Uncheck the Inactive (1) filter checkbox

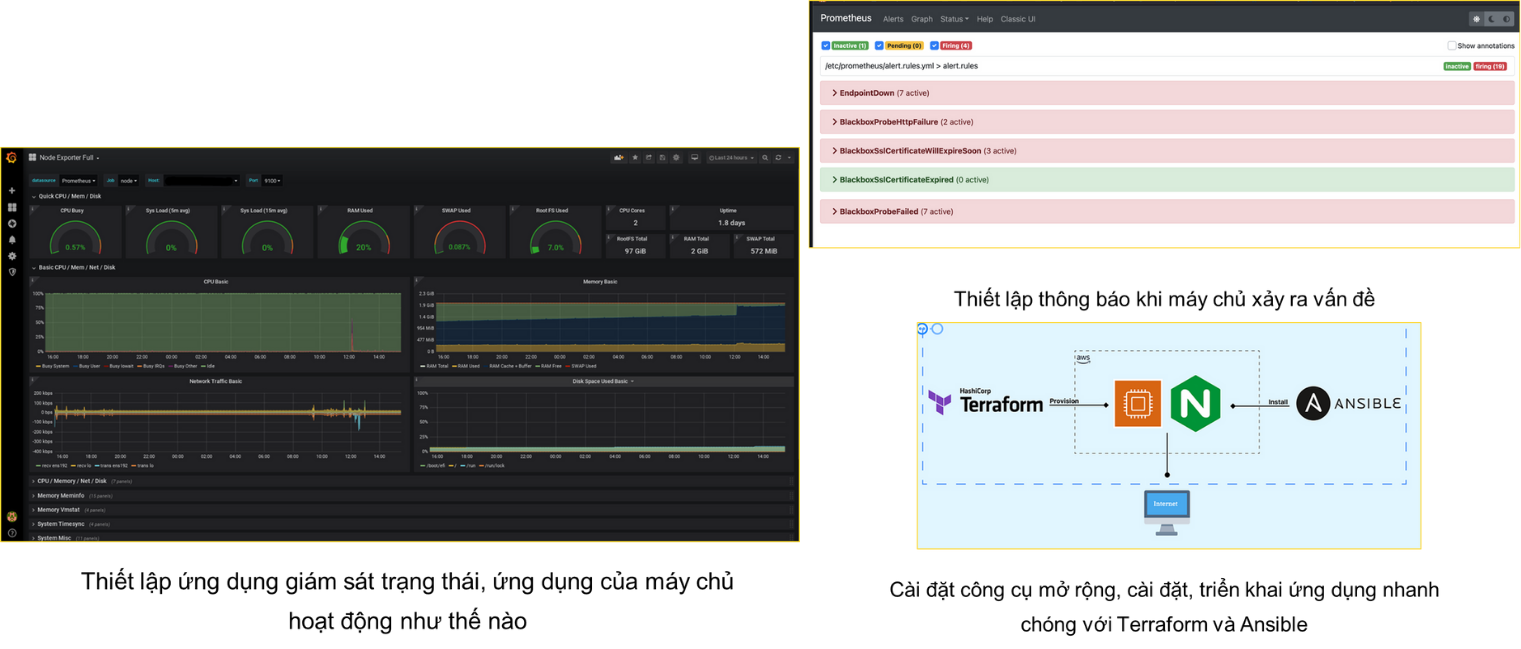point(826,46)
